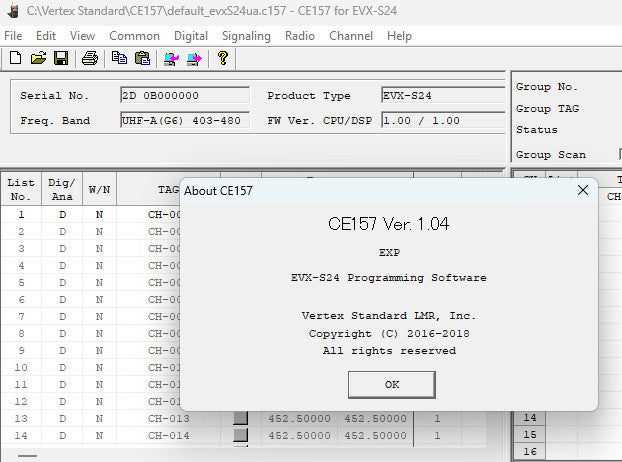Click the radio app icon in title bar
The image size is (622, 462).
coord(13,11)
